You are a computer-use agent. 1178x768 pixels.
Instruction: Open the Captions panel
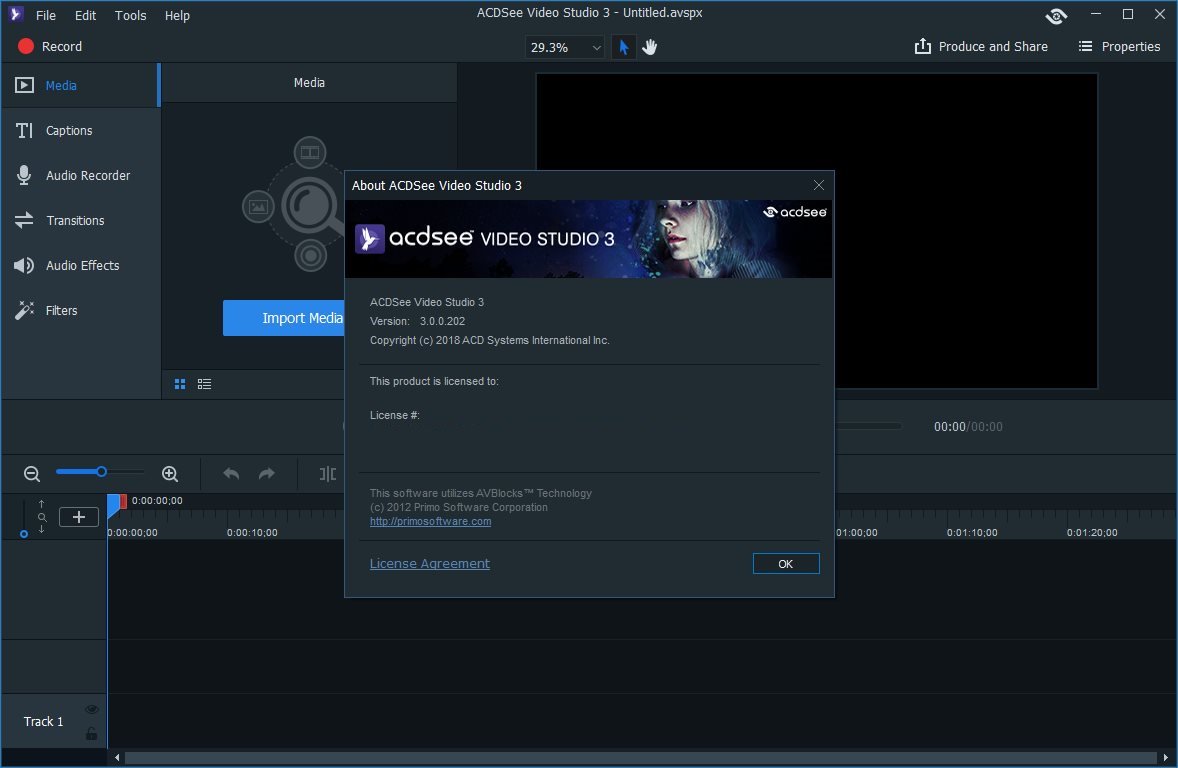pyautogui.click(x=80, y=131)
